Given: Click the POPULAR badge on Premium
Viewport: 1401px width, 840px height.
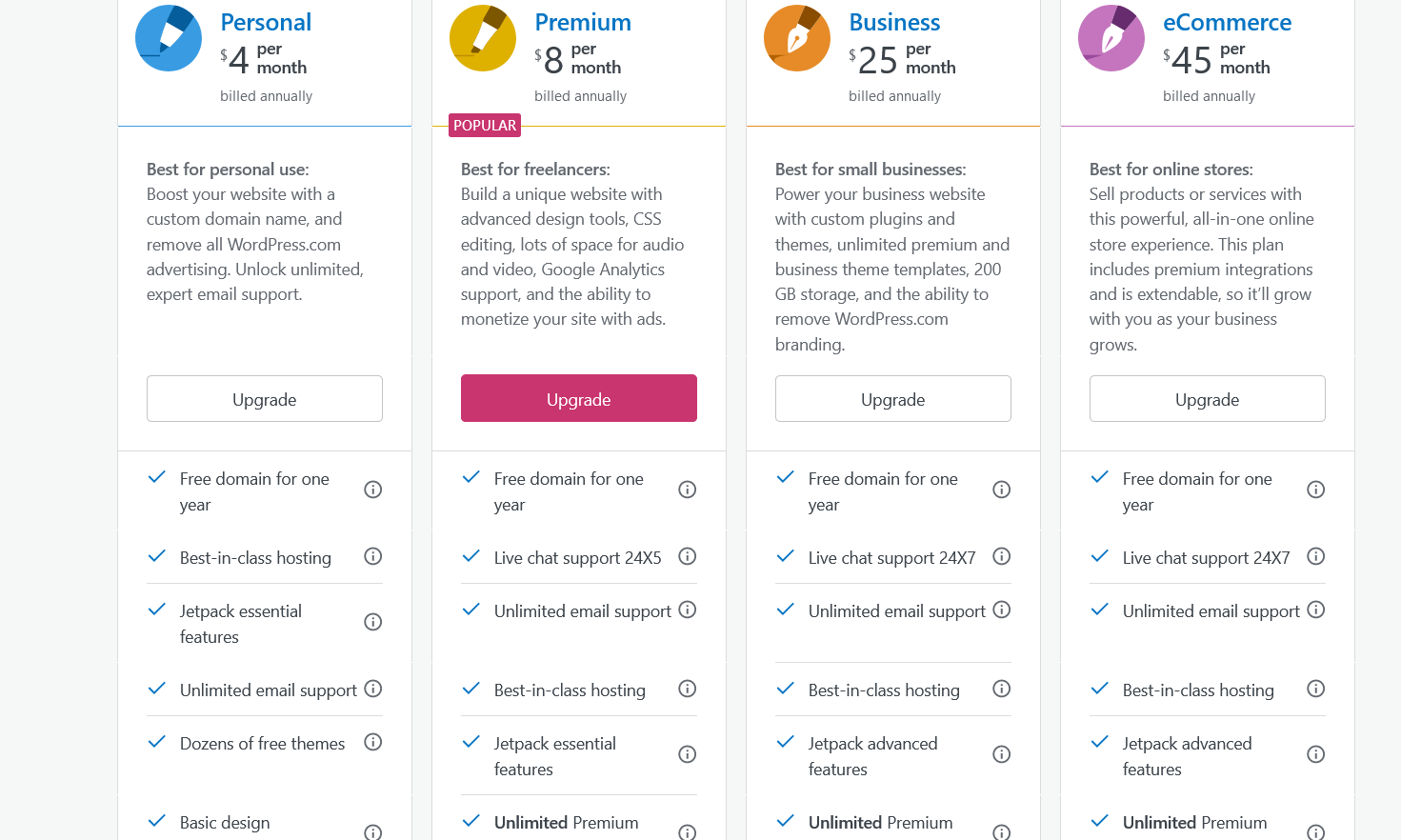Looking at the screenshot, I should 485,126.
